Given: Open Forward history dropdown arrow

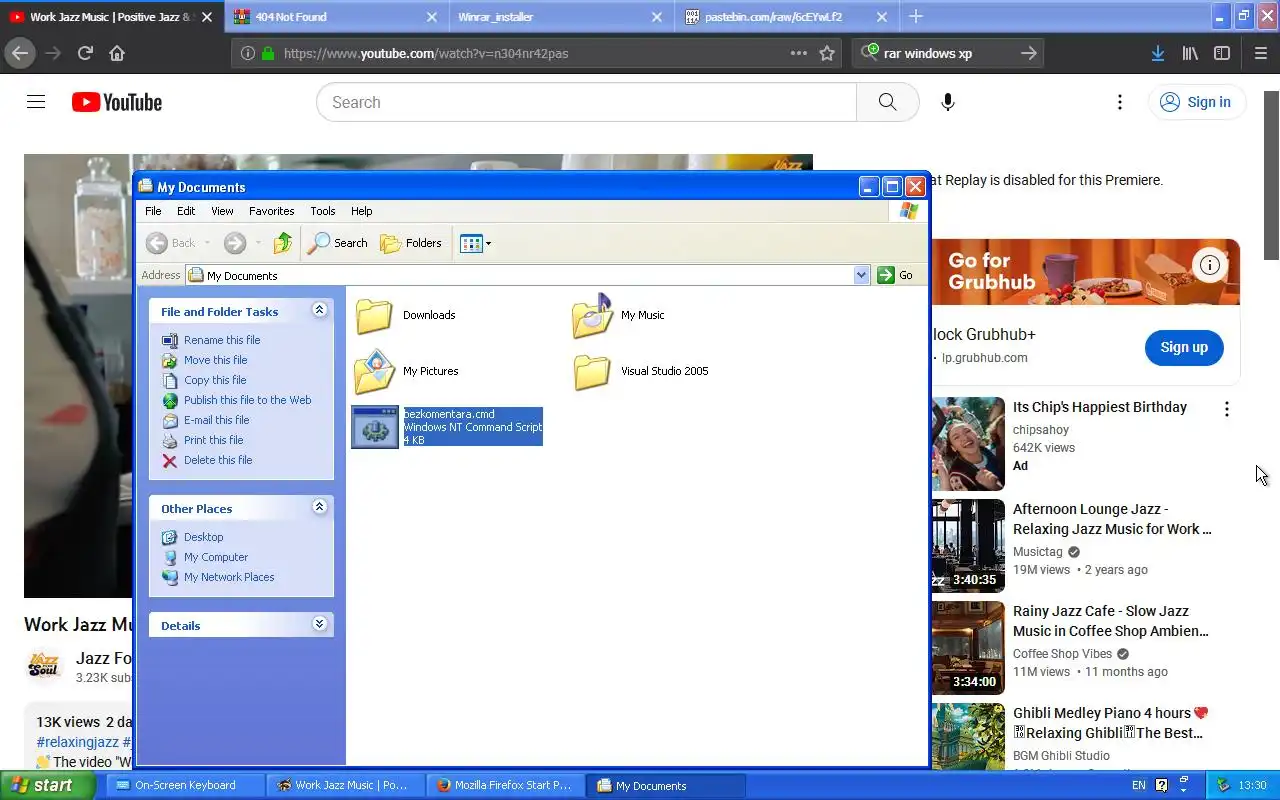Looking at the screenshot, I should point(258,243).
